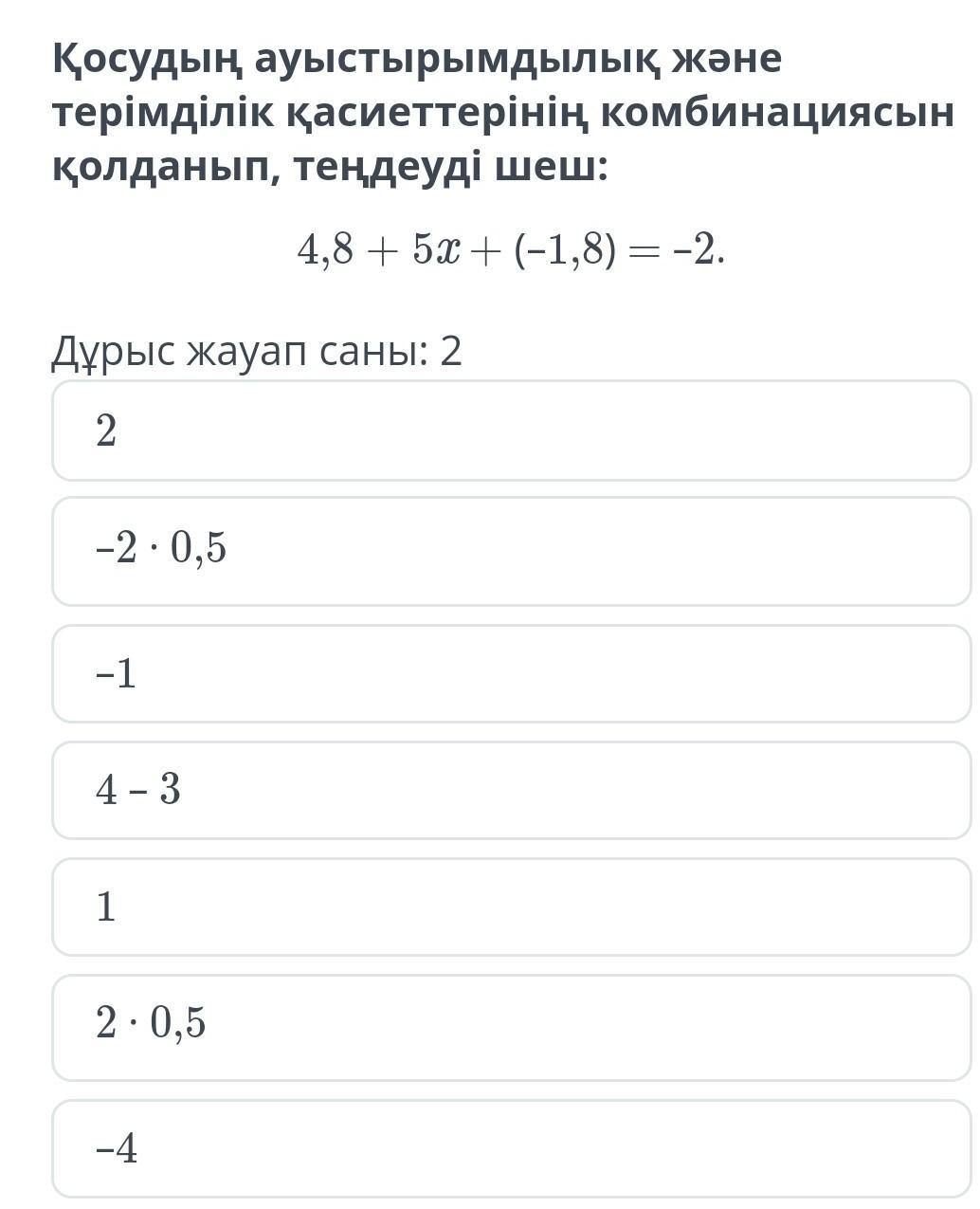Pick the "−1" answer option

[x=512, y=673]
